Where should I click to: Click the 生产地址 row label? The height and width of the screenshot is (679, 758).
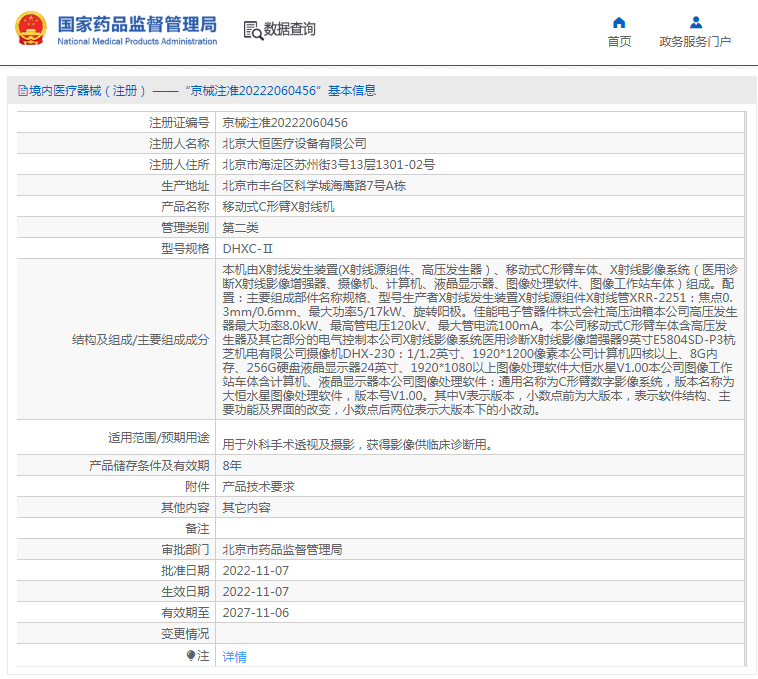coord(185,186)
